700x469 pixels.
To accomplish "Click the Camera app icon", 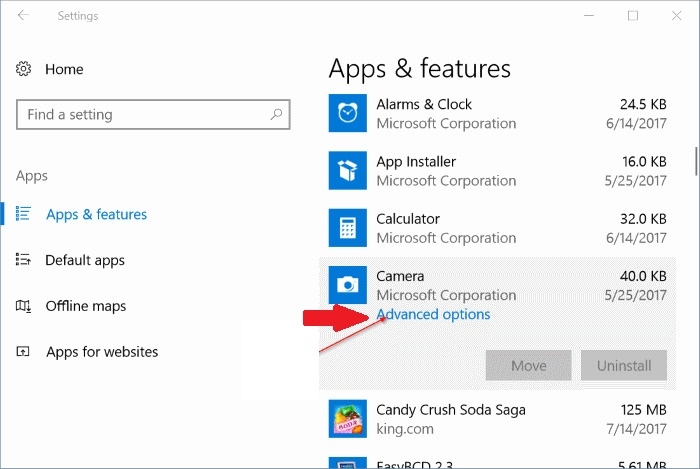I will pyautogui.click(x=348, y=285).
